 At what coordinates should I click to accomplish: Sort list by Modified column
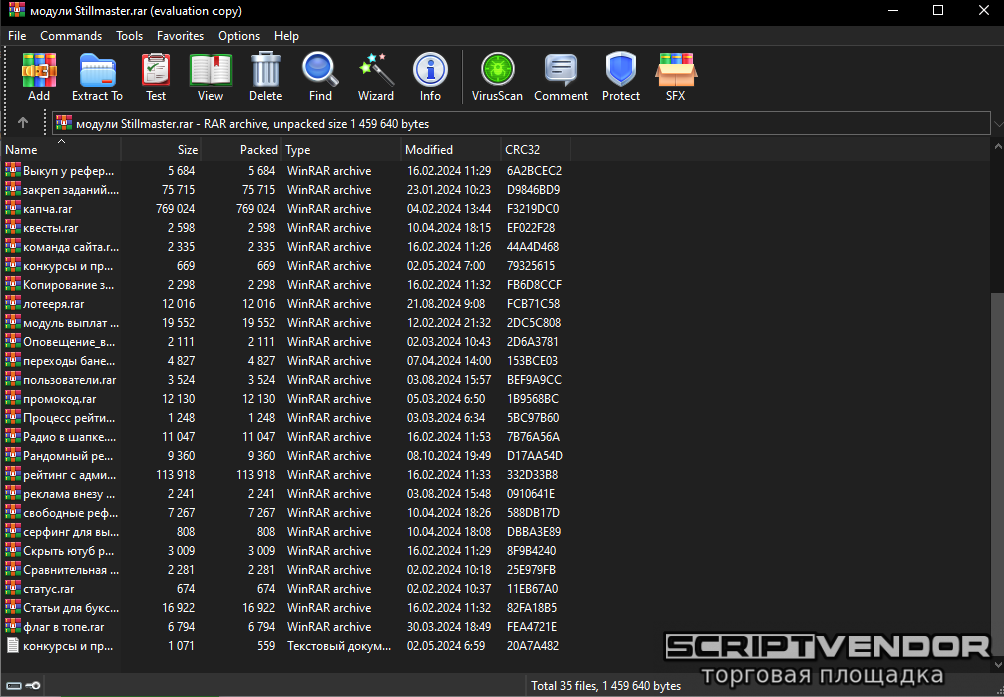pos(448,150)
